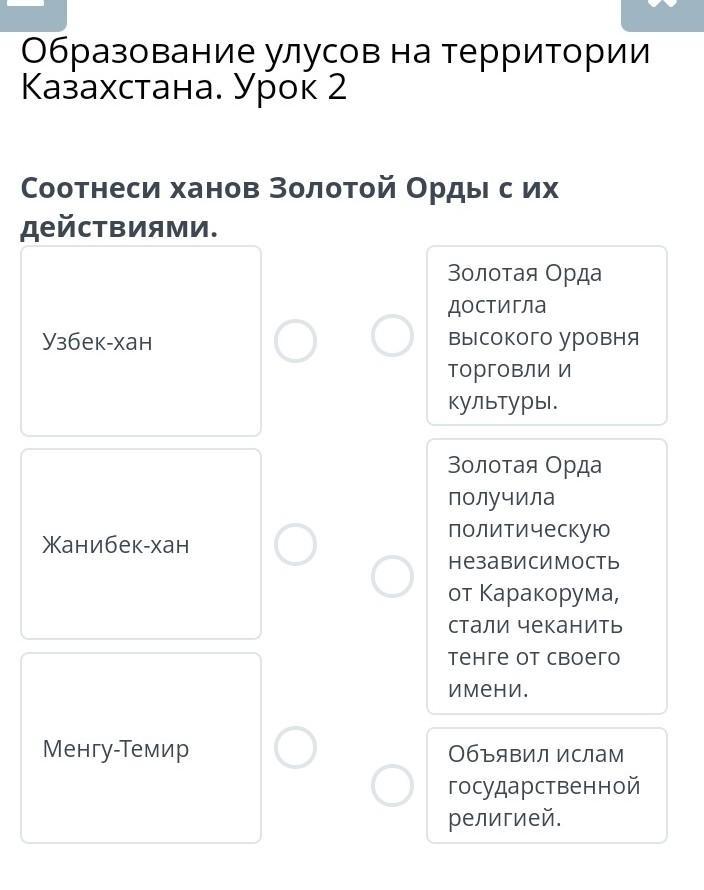Click the 'высокого уровня торговли и культуры' answer card
This screenshot has height=890, width=704.
tap(547, 335)
